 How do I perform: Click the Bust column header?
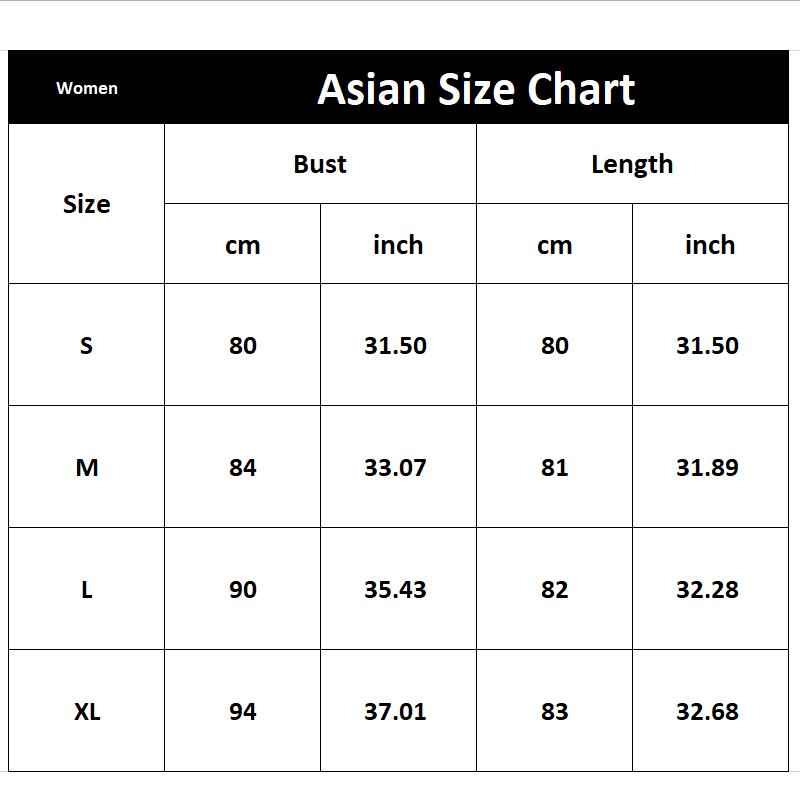click(x=320, y=164)
